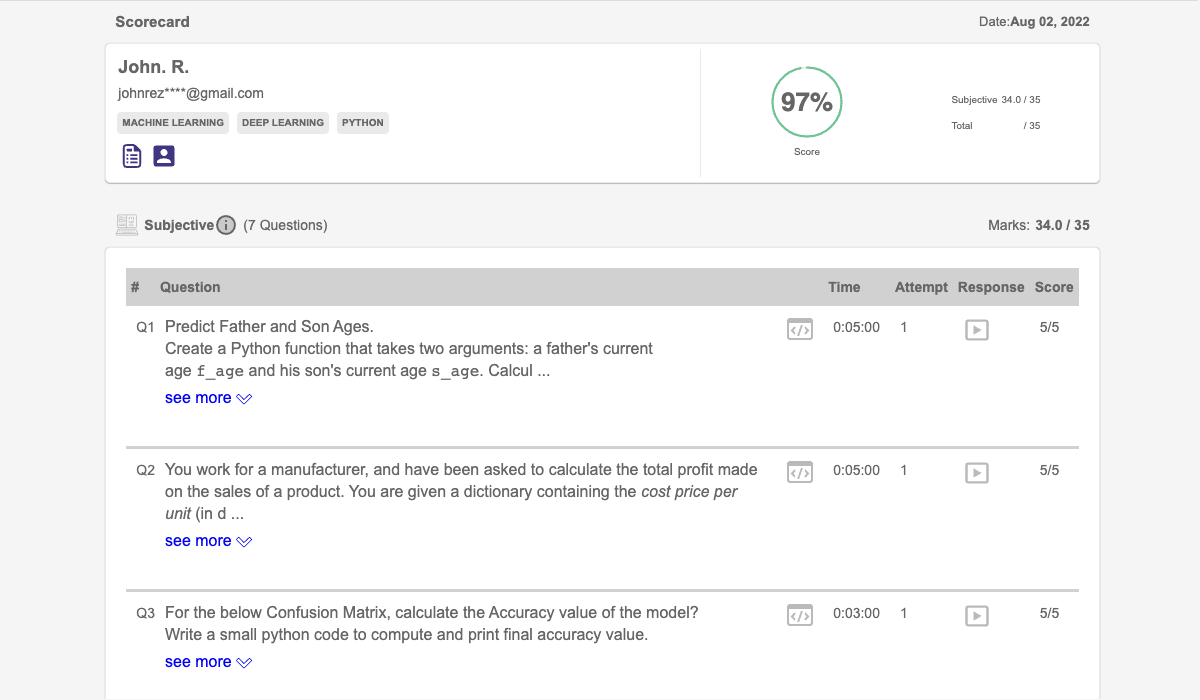Viewport: 1200px width, 700px height.
Task: Select the Deep Learning tag
Action: point(283,123)
